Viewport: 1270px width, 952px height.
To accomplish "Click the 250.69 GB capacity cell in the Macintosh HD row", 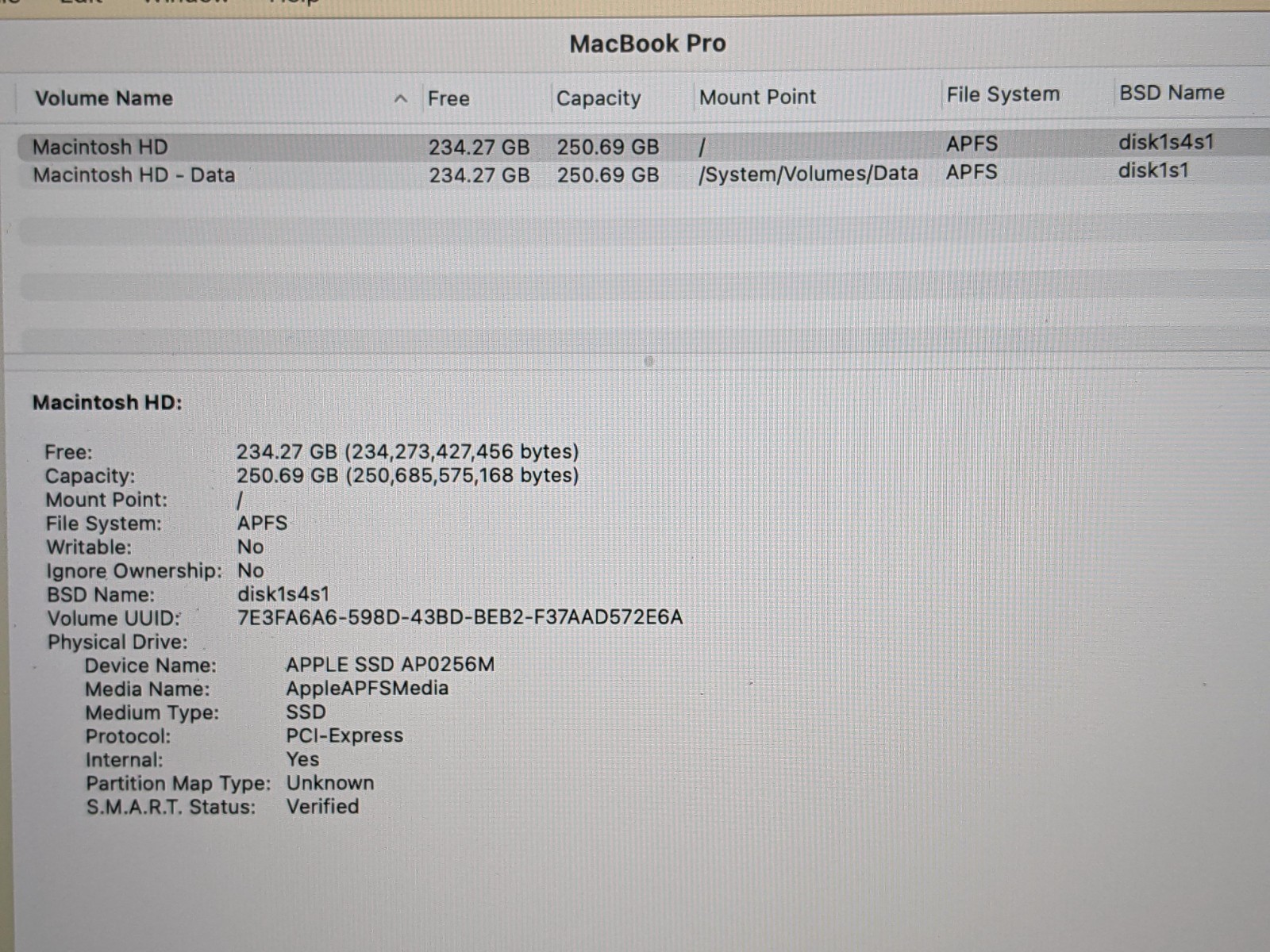I will click(x=607, y=148).
